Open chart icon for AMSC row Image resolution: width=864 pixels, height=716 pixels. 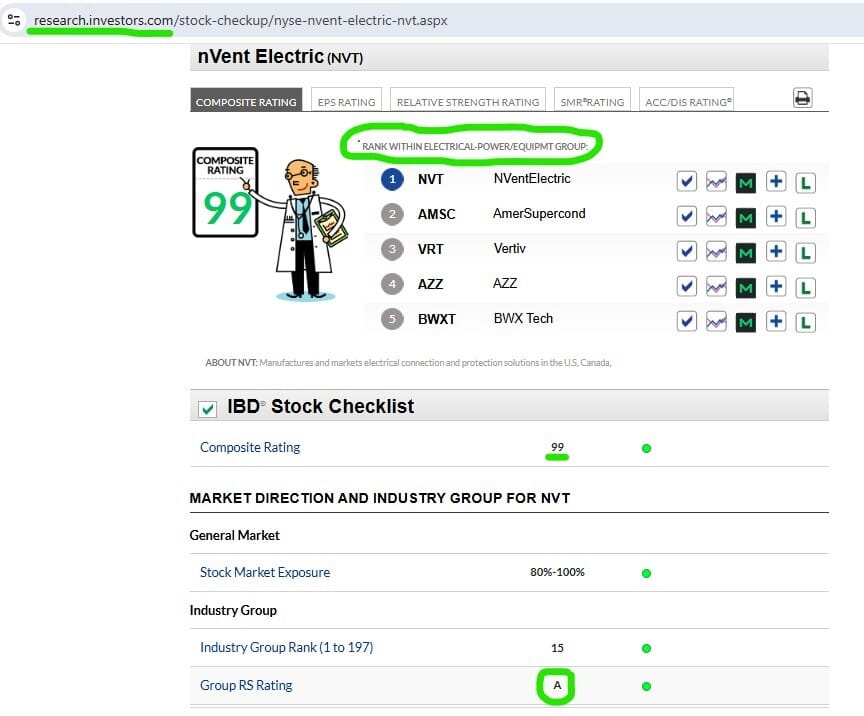point(716,216)
